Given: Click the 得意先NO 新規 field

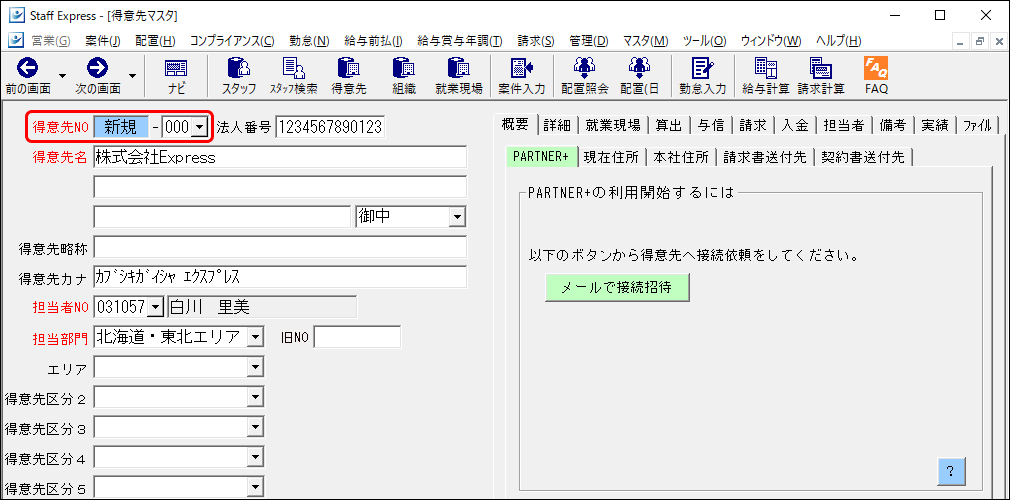Looking at the screenshot, I should (121, 127).
